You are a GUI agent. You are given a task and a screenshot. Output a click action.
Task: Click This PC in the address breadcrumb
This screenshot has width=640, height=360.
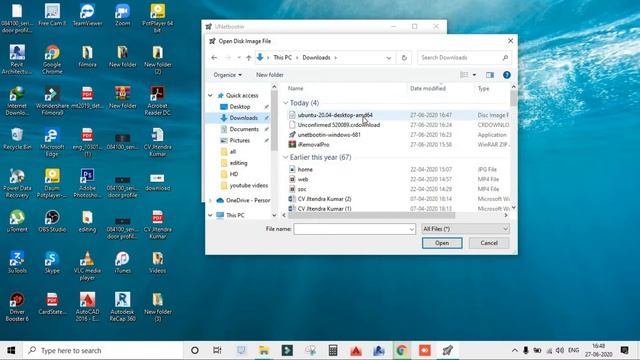pyautogui.click(x=282, y=58)
